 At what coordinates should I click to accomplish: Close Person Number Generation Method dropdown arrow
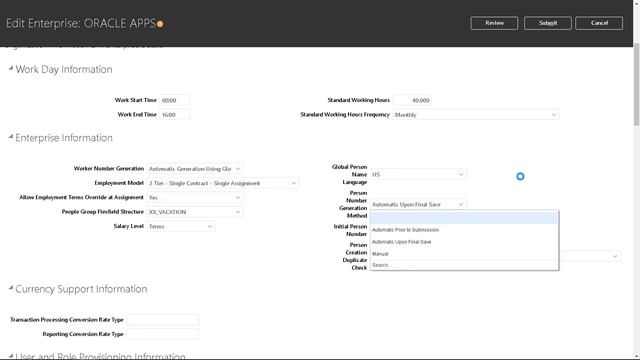pos(461,204)
